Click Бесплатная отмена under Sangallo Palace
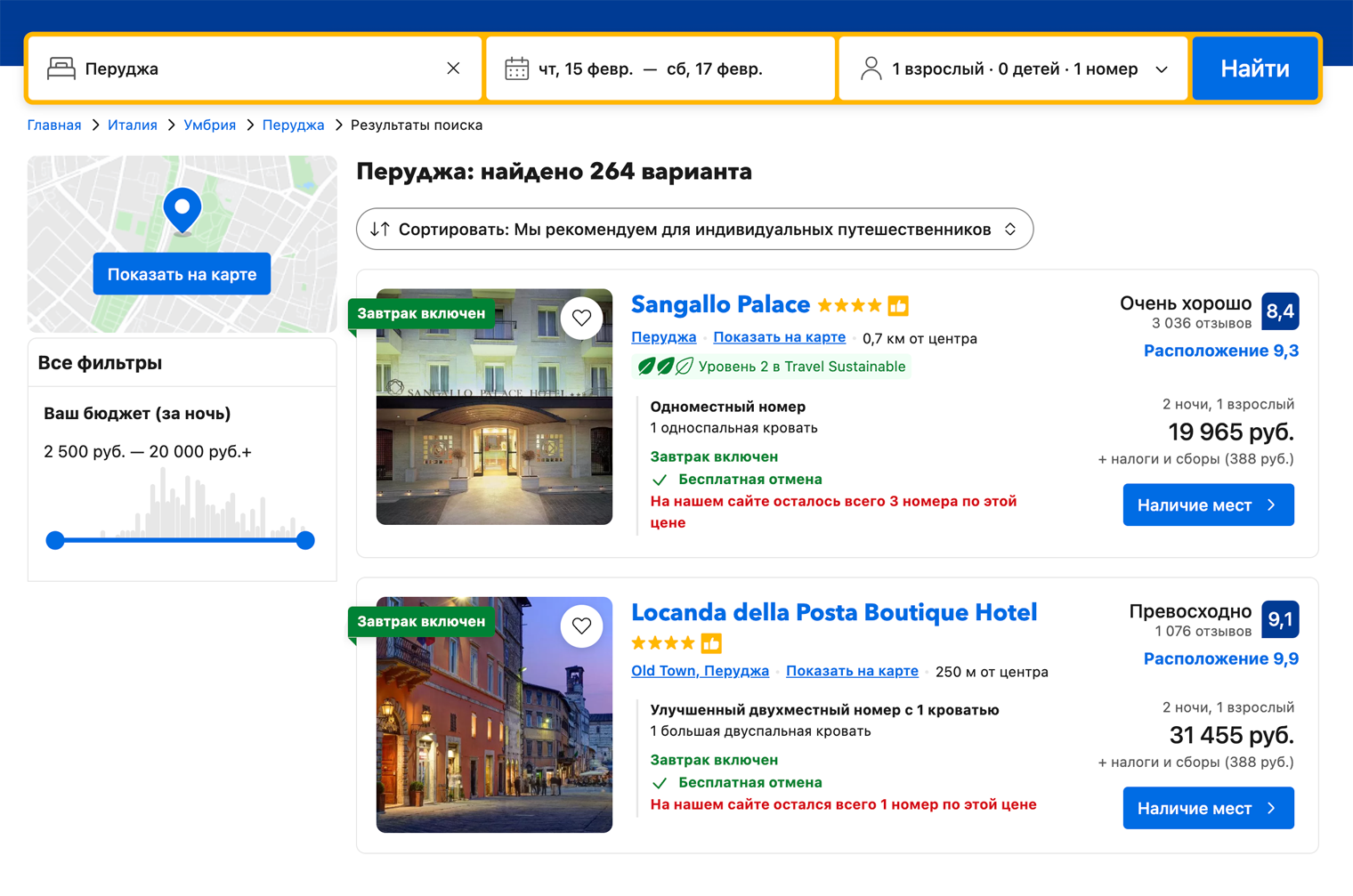The width and height of the screenshot is (1353, 896). pos(749,479)
